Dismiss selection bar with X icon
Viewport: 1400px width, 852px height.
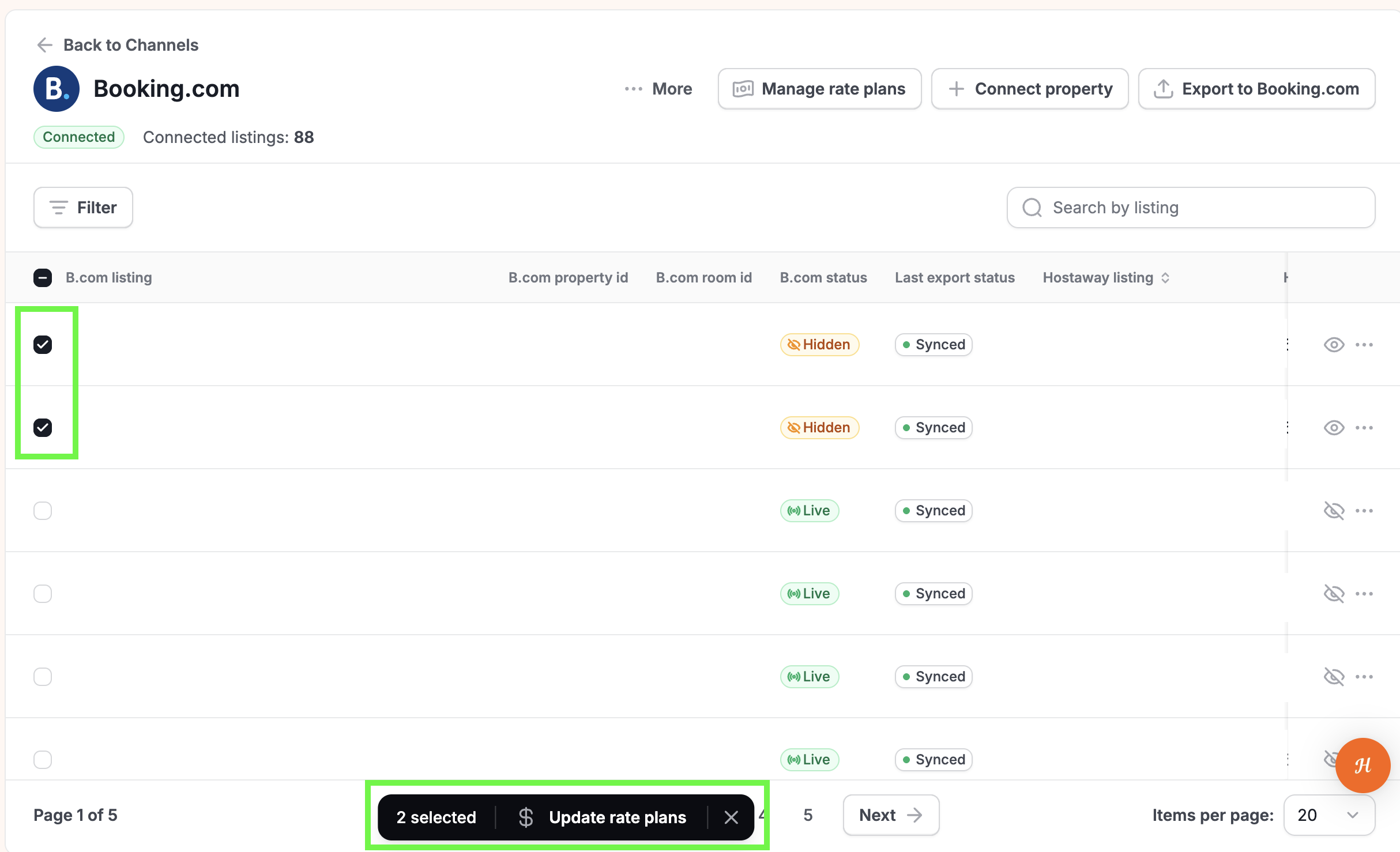[731, 817]
